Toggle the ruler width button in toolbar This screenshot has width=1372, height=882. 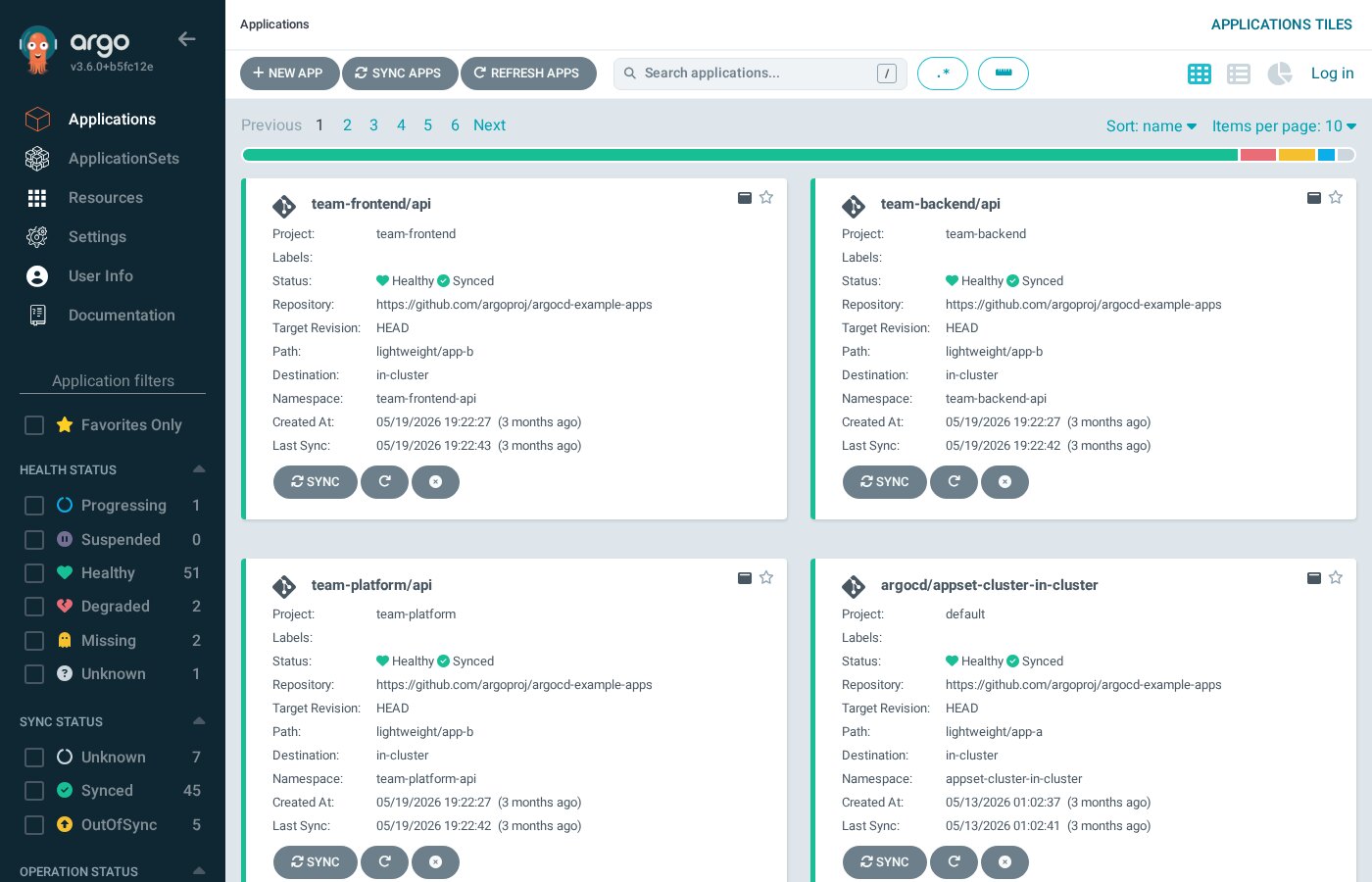[x=1004, y=73]
